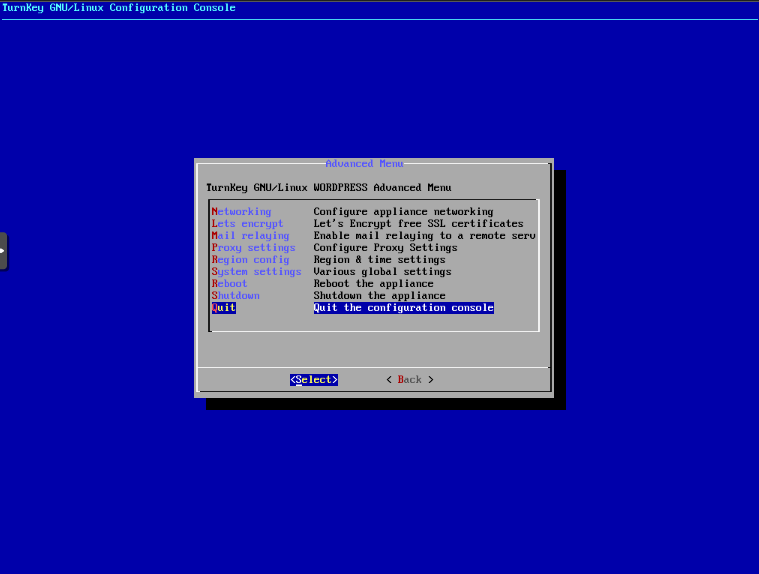Image resolution: width=759 pixels, height=574 pixels.
Task: Click 'TurnKey GNU/Linux WORDPRESS Advanced Menu' heading
Action: (329, 187)
